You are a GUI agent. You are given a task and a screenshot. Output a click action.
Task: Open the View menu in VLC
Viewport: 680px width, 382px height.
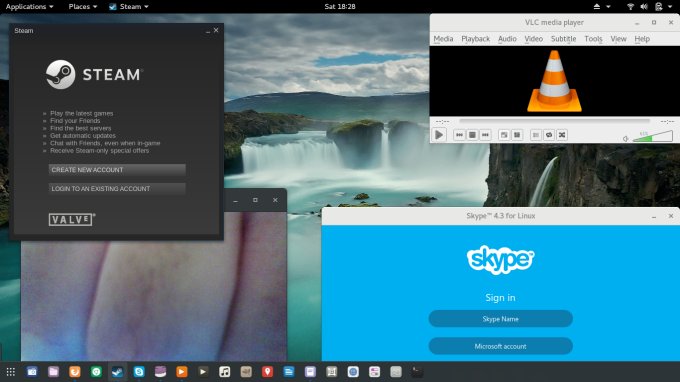click(x=618, y=39)
